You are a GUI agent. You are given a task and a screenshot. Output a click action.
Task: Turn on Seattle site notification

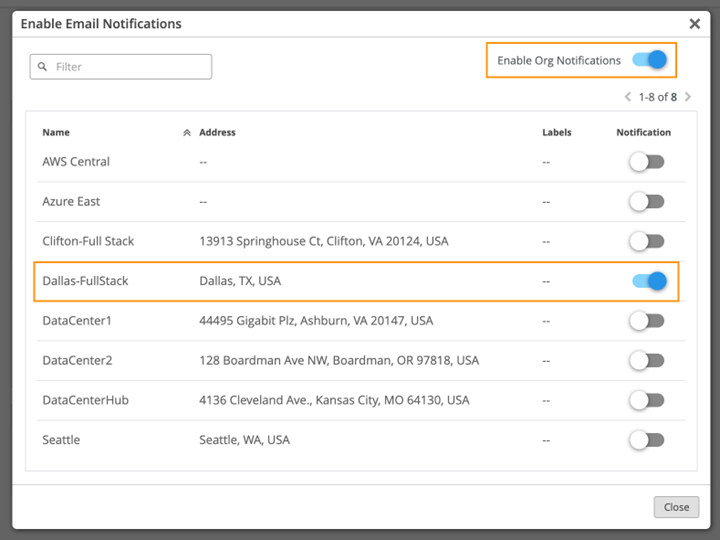[x=646, y=440]
